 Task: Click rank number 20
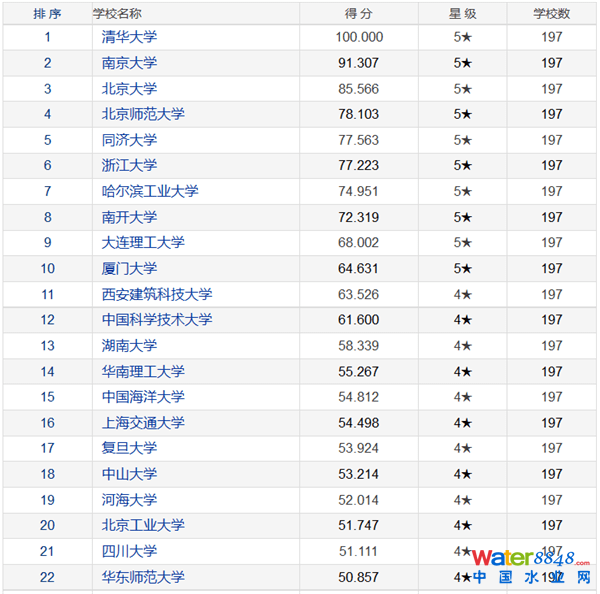point(47,525)
